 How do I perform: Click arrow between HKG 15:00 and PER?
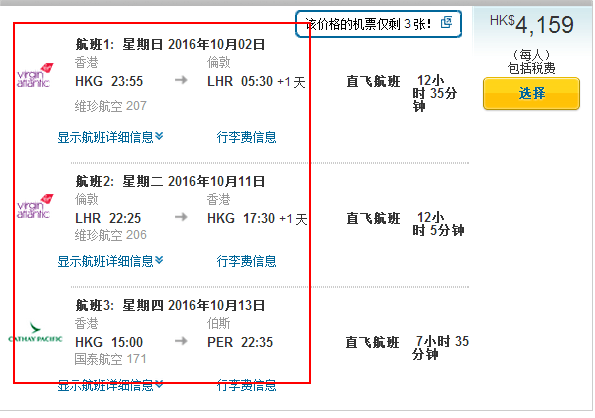pos(181,341)
